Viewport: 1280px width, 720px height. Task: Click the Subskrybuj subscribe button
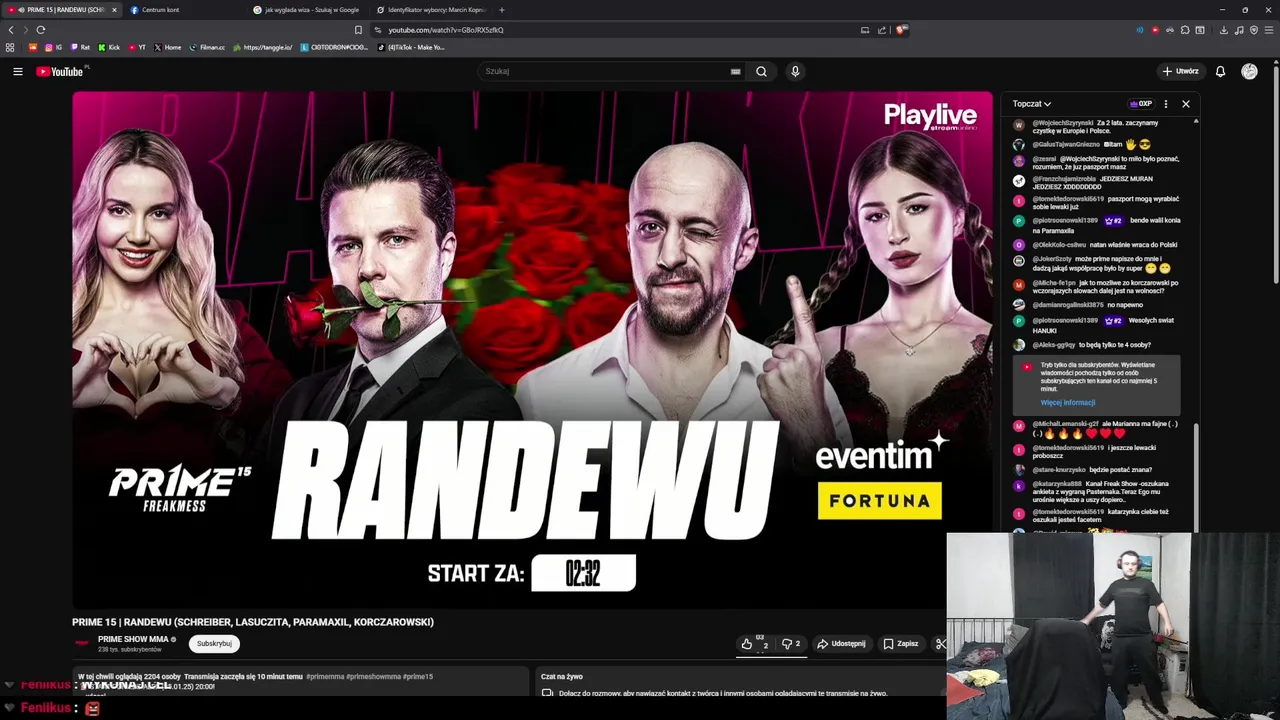coord(214,644)
